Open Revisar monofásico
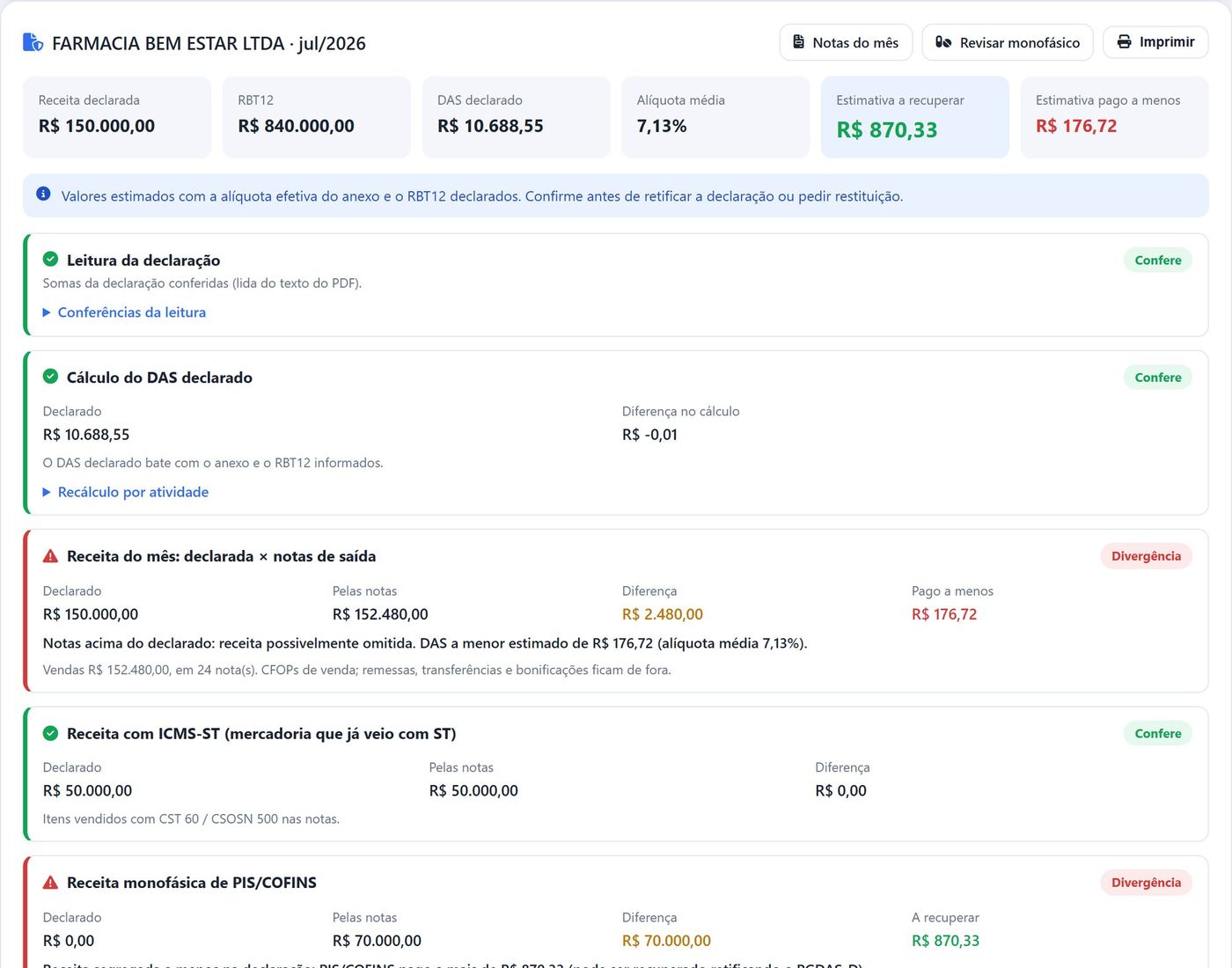Screen dimensions: 1232x968 [1008, 42]
